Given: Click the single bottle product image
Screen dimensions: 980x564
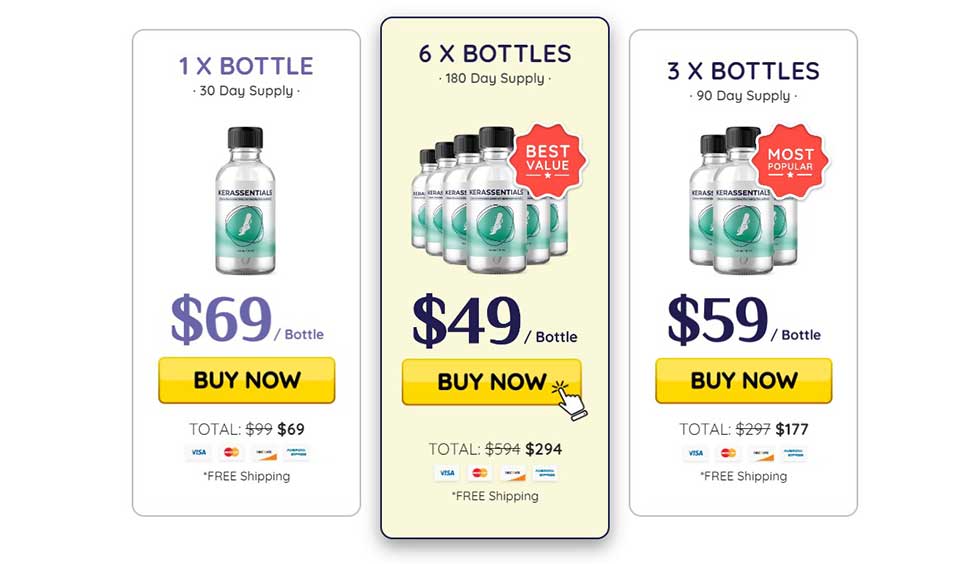Looking at the screenshot, I should (245, 201).
